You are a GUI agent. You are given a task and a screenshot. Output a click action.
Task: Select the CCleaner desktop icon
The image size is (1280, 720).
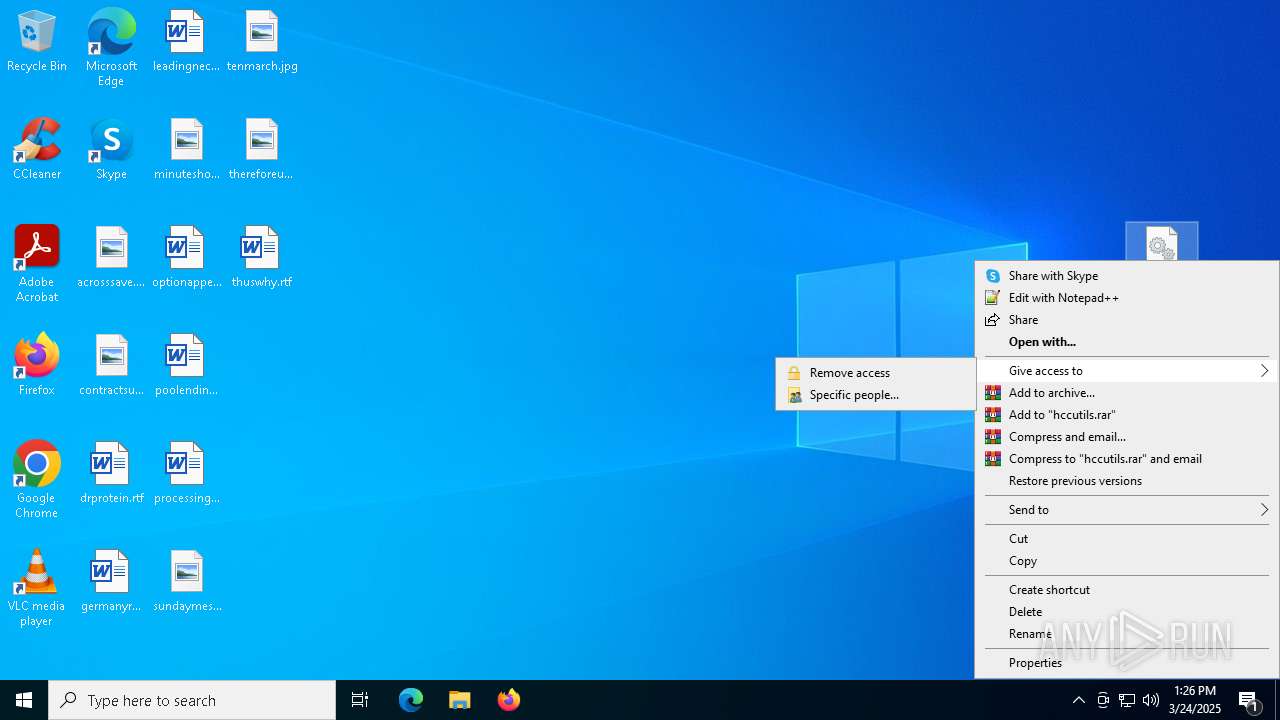click(x=37, y=150)
